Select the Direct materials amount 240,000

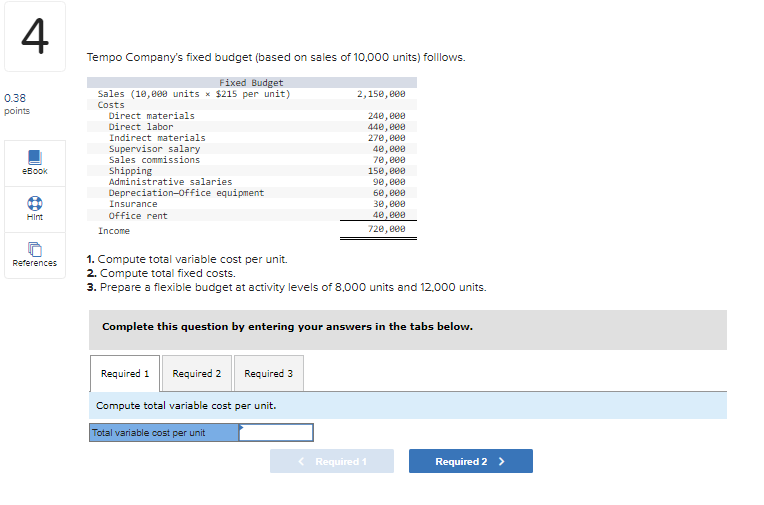[x=386, y=116]
